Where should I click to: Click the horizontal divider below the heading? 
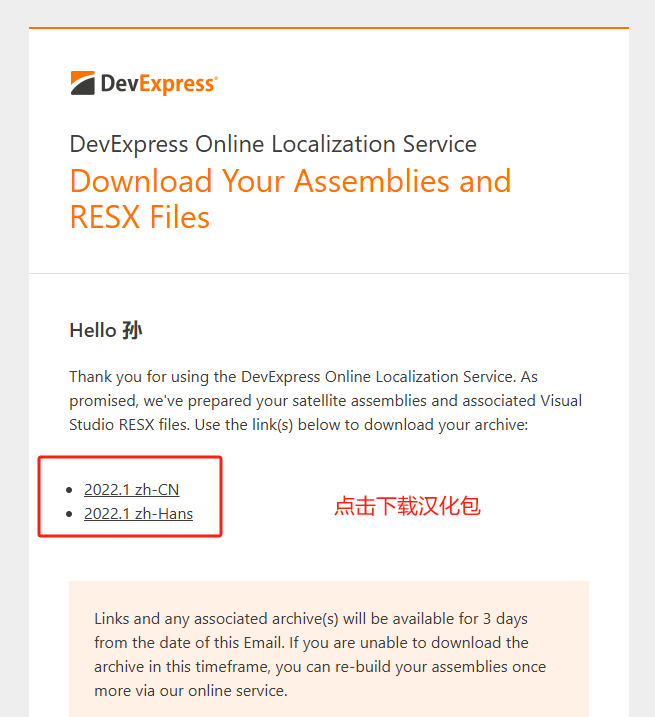click(x=328, y=273)
